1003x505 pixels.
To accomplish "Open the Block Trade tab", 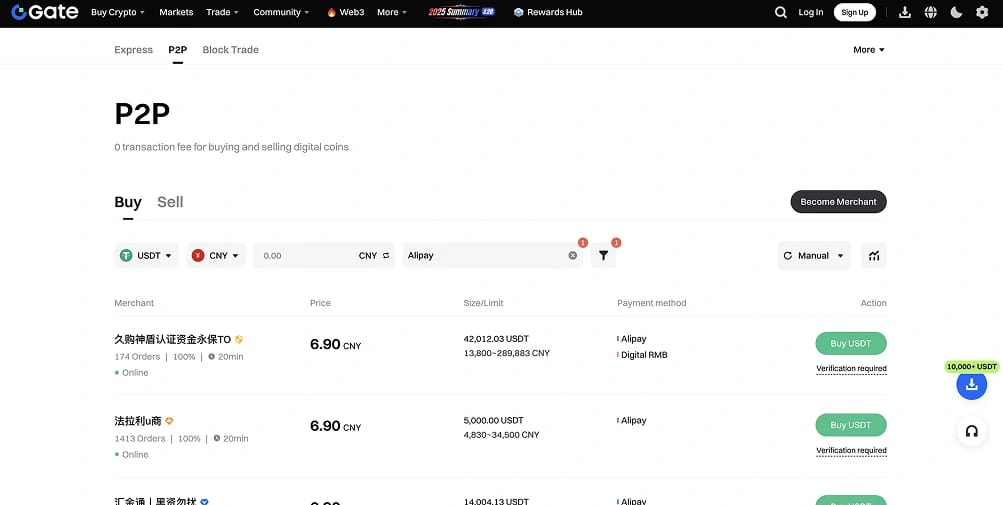I will tap(230, 50).
